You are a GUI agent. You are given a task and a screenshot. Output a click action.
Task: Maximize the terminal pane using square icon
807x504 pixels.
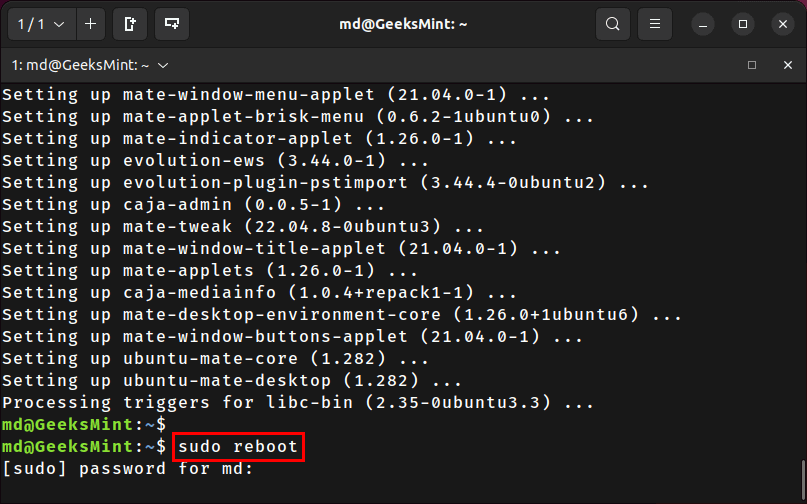(752, 65)
